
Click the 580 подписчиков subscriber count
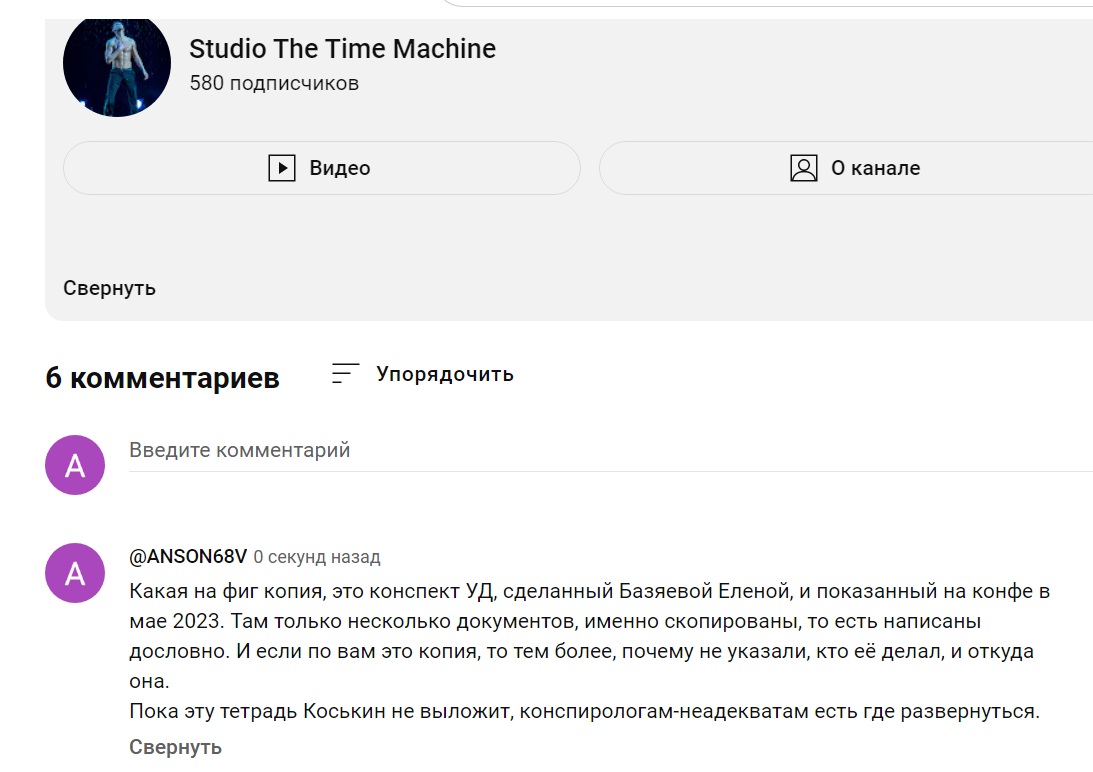(x=274, y=83)
